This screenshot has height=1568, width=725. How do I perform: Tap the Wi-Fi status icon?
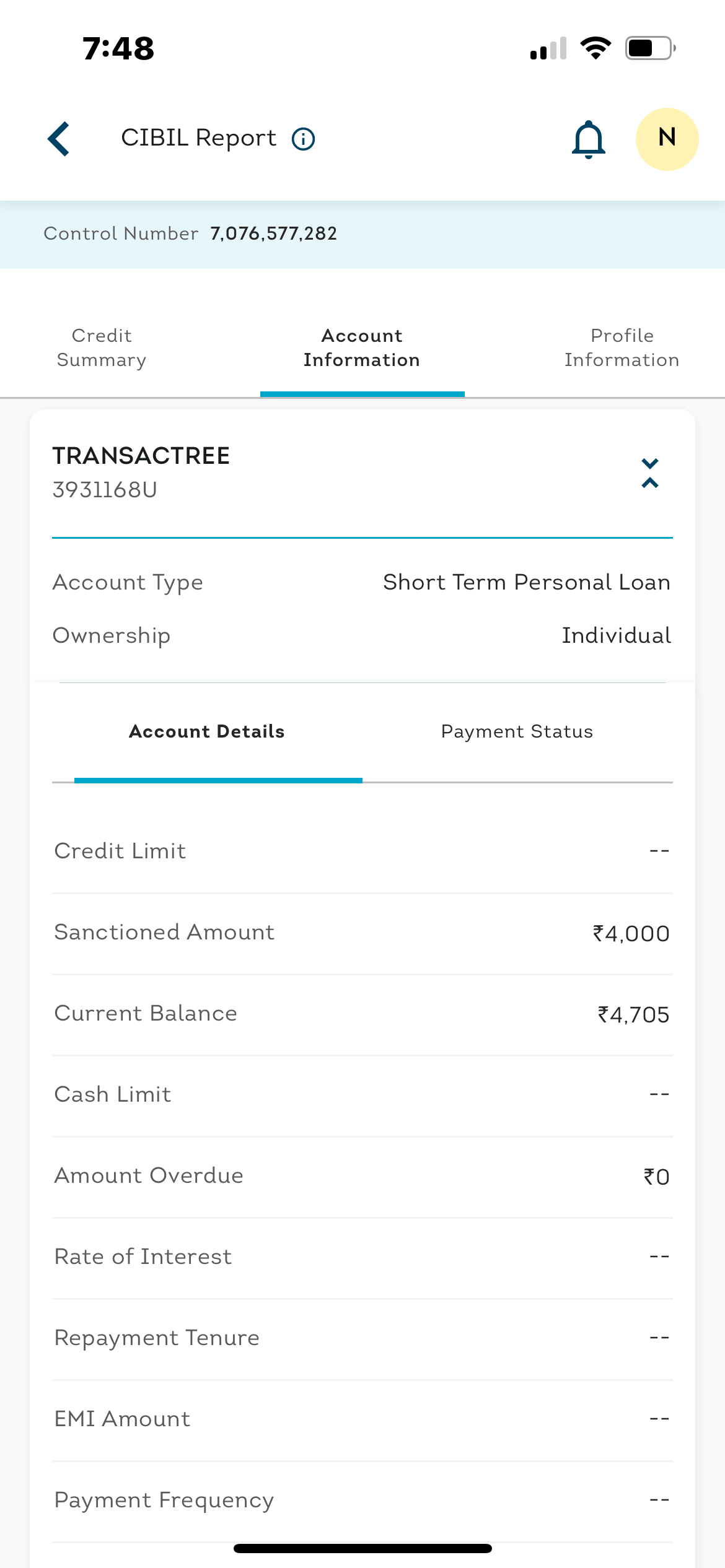[595, 48]
